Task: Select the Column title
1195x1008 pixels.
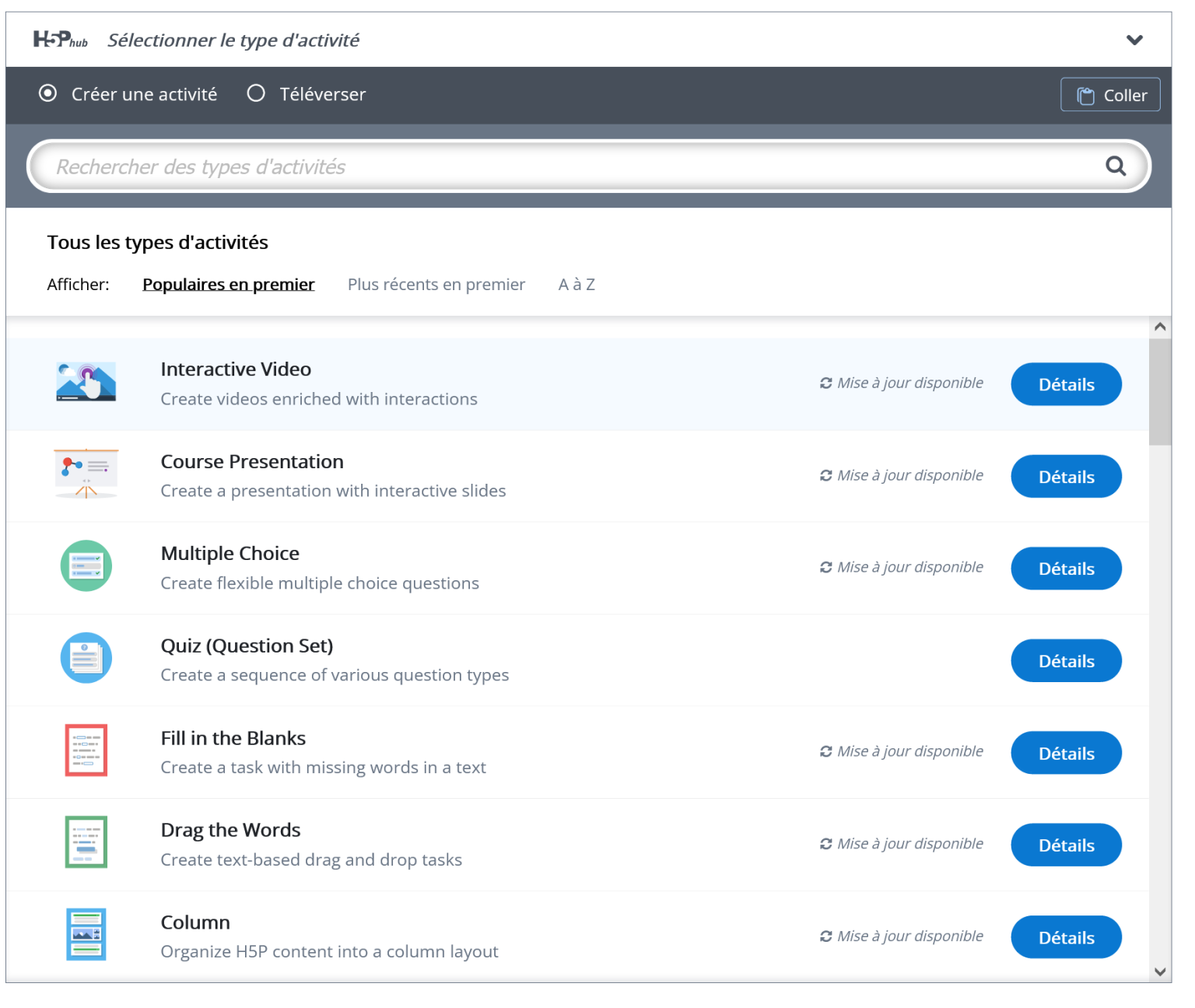Action: [195, 922]
